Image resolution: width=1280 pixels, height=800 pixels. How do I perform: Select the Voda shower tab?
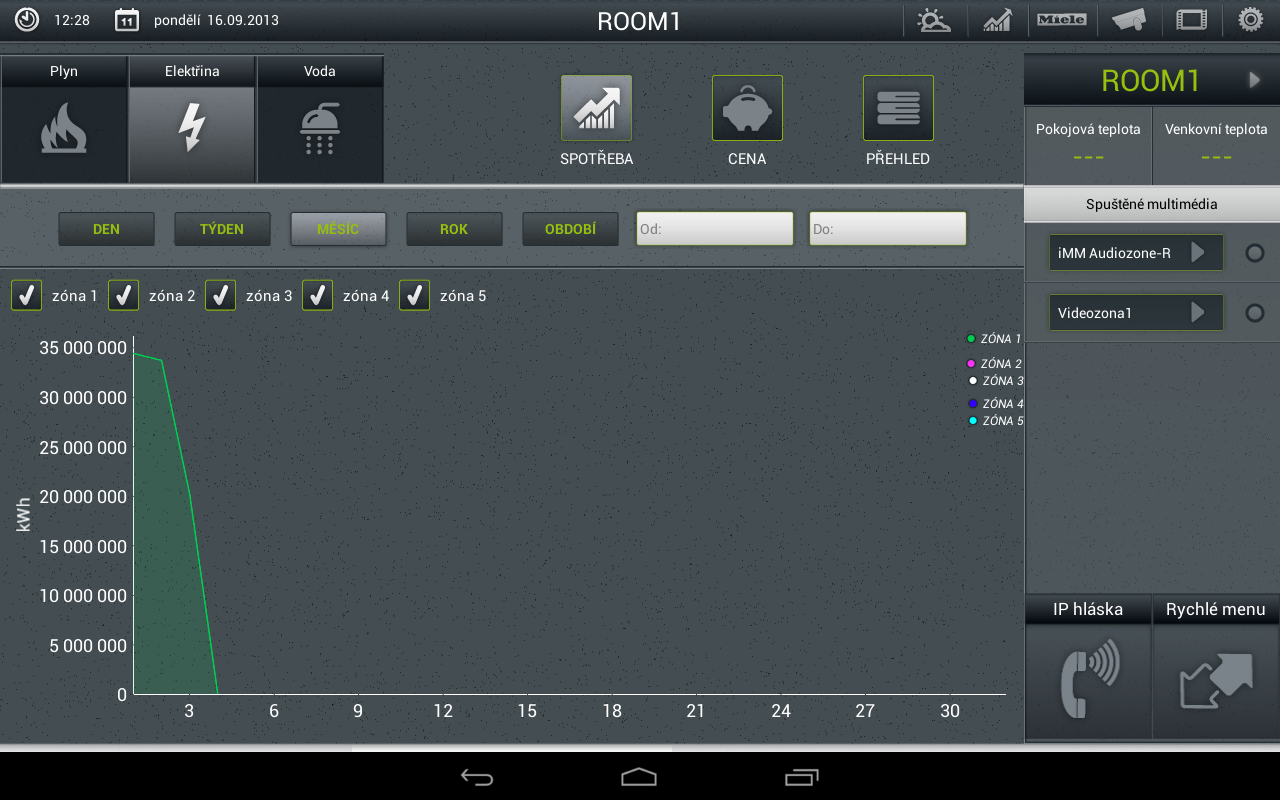[x=320, y=119]
